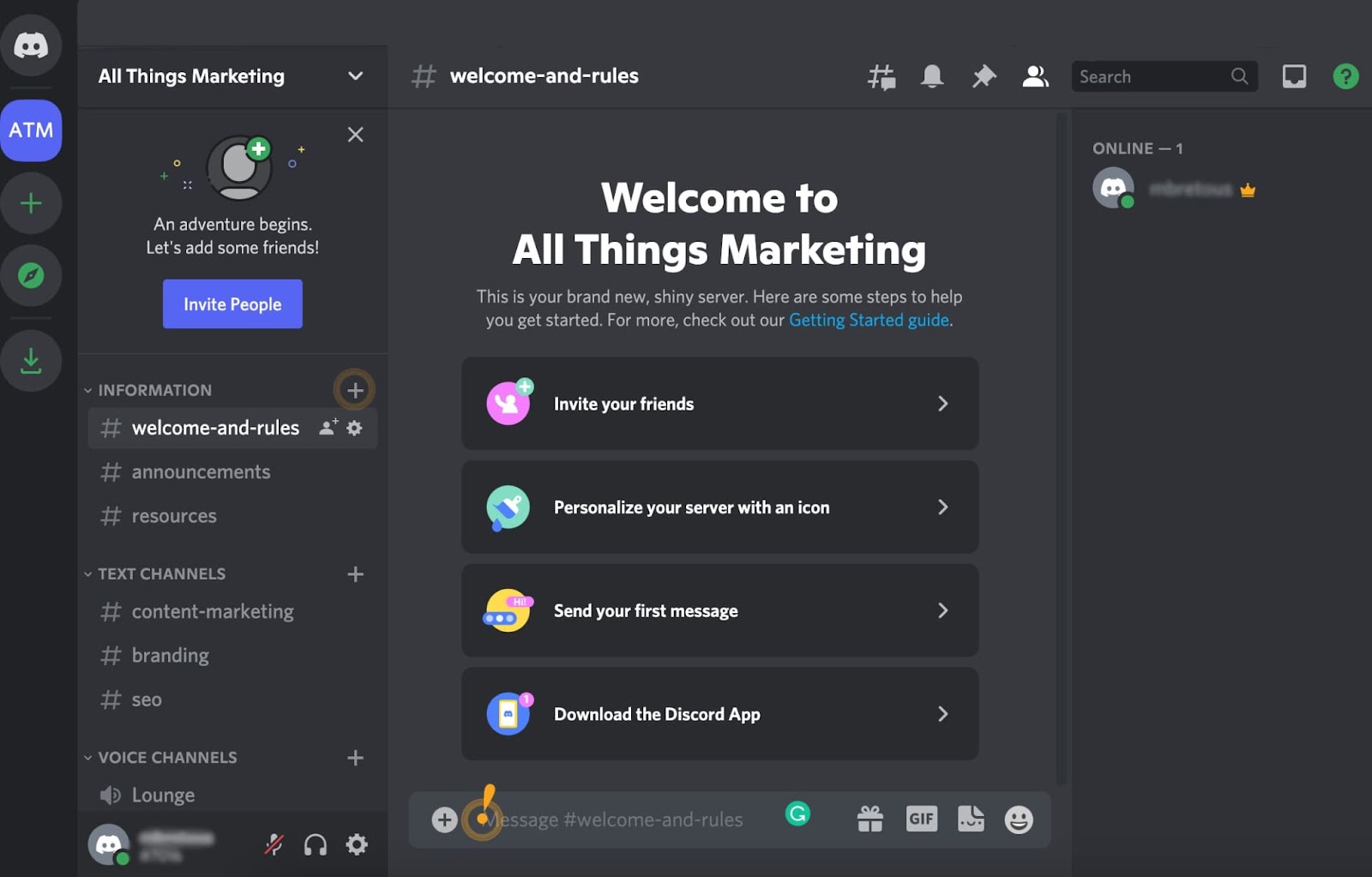
Task: Select the announcements channel
Action: 201,472
